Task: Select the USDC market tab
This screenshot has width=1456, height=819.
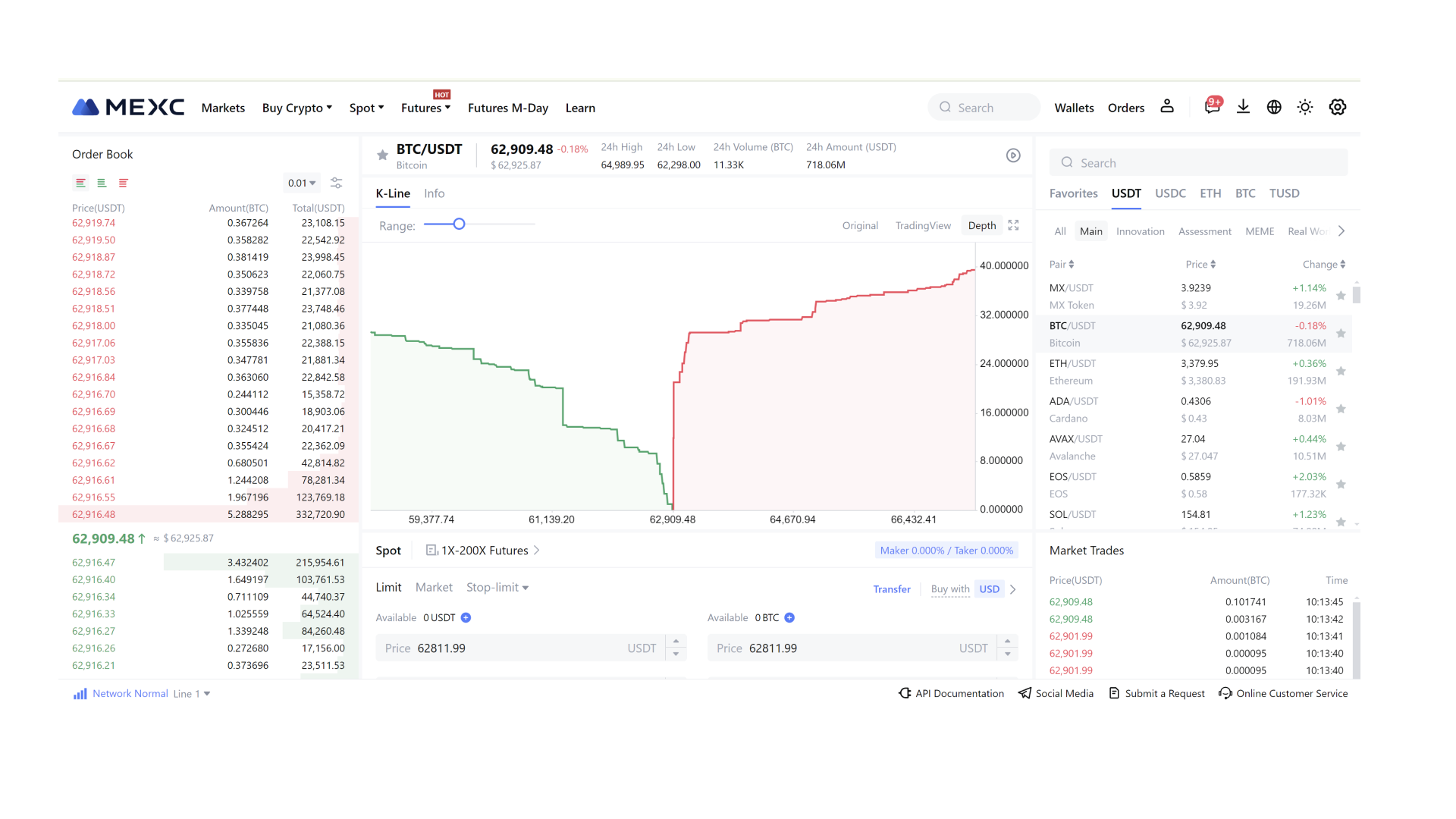Action: pyautogui.click(x=1170, y=192)
